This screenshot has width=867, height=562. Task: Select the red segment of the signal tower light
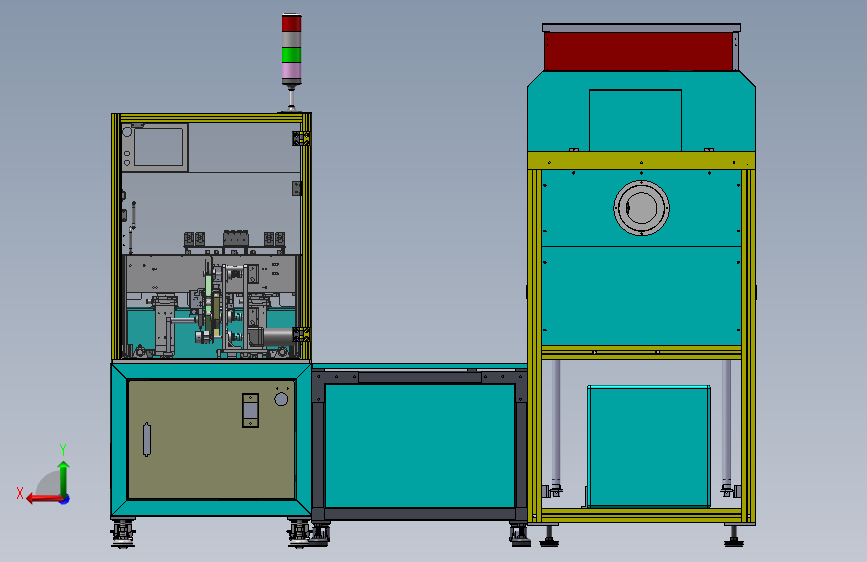tap(291, 23)
